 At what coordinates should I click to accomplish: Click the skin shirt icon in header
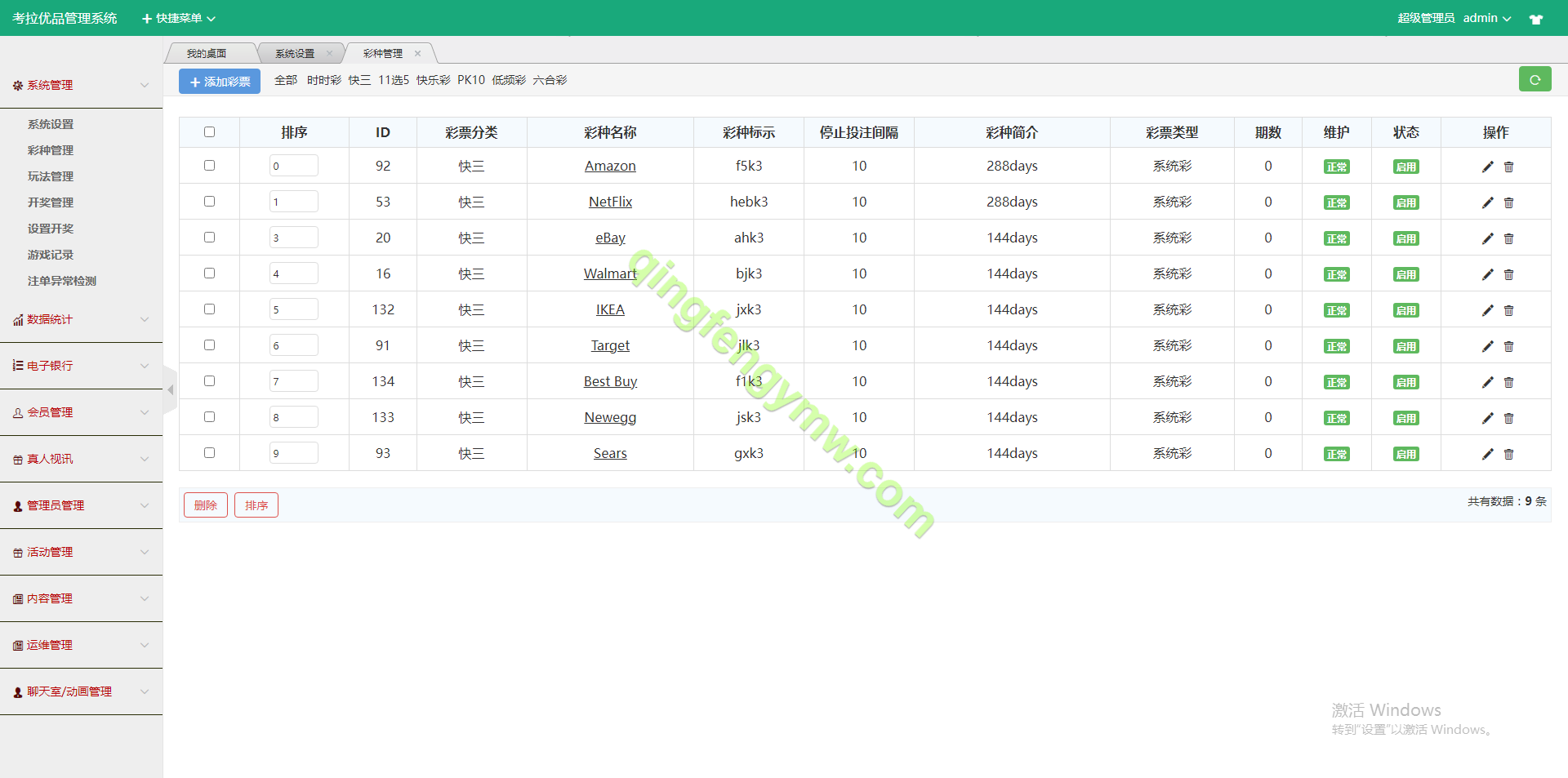(x=1535, y=19)
